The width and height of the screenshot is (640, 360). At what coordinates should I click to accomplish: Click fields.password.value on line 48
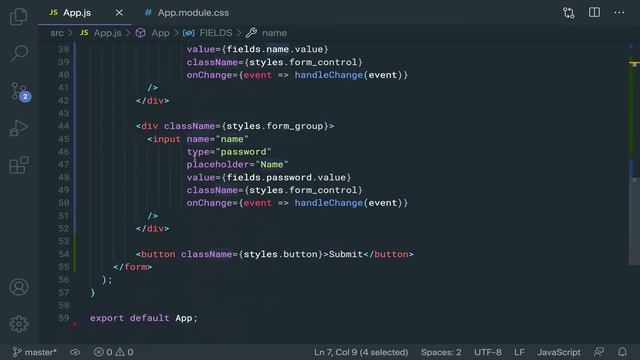pyautogui.click(x=287, y=178)
